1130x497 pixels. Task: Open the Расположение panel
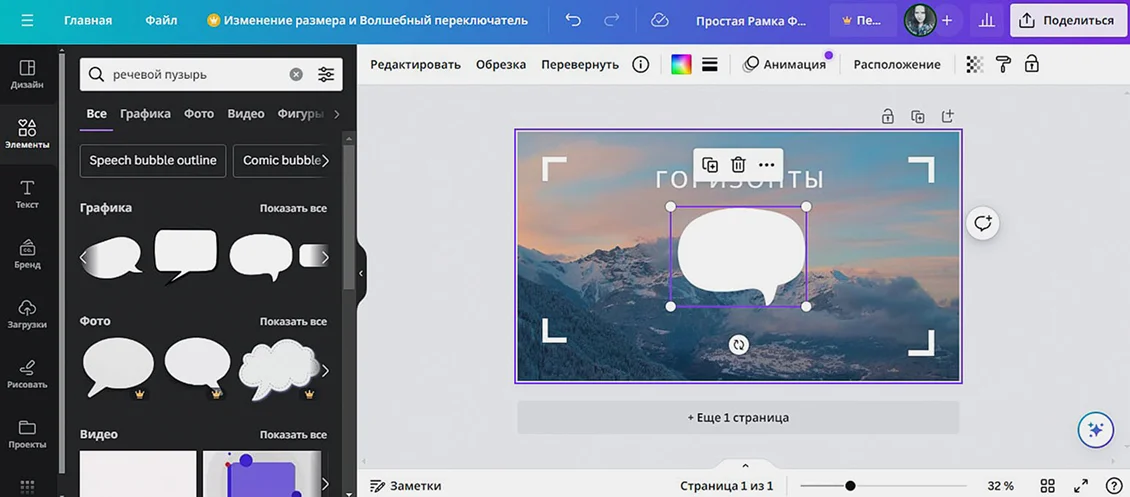(897, 64)
